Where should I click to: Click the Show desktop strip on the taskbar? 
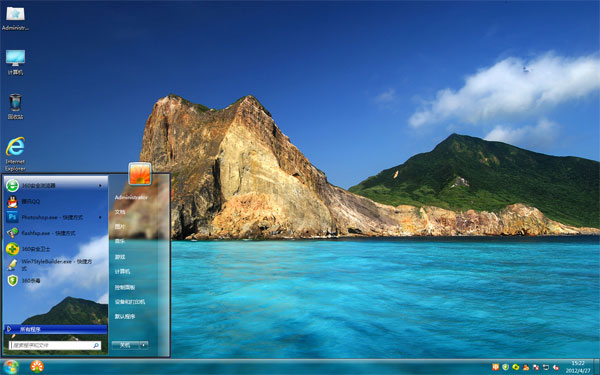596,367
